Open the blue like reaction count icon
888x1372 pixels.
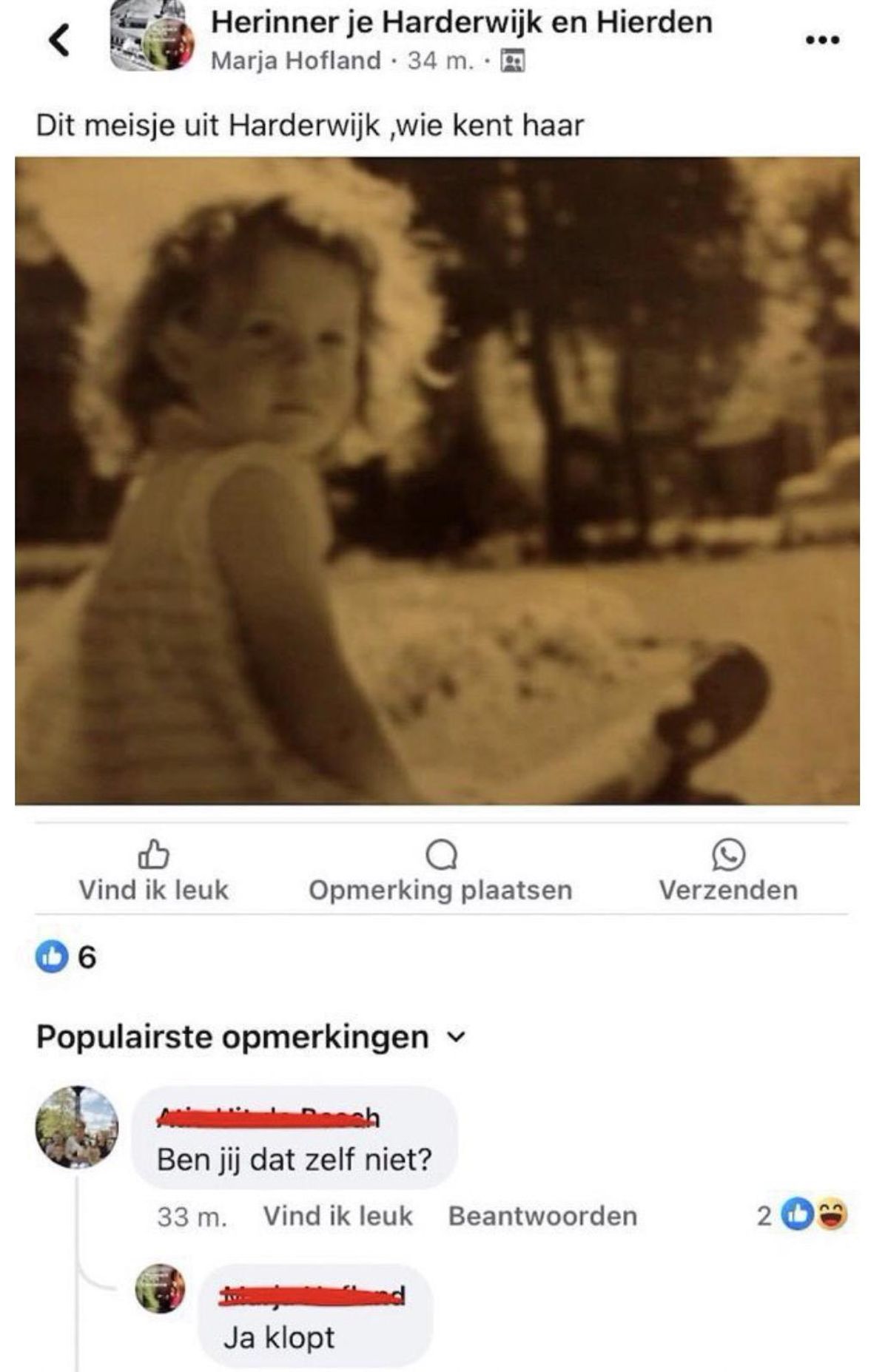click(x=51, y=957)
